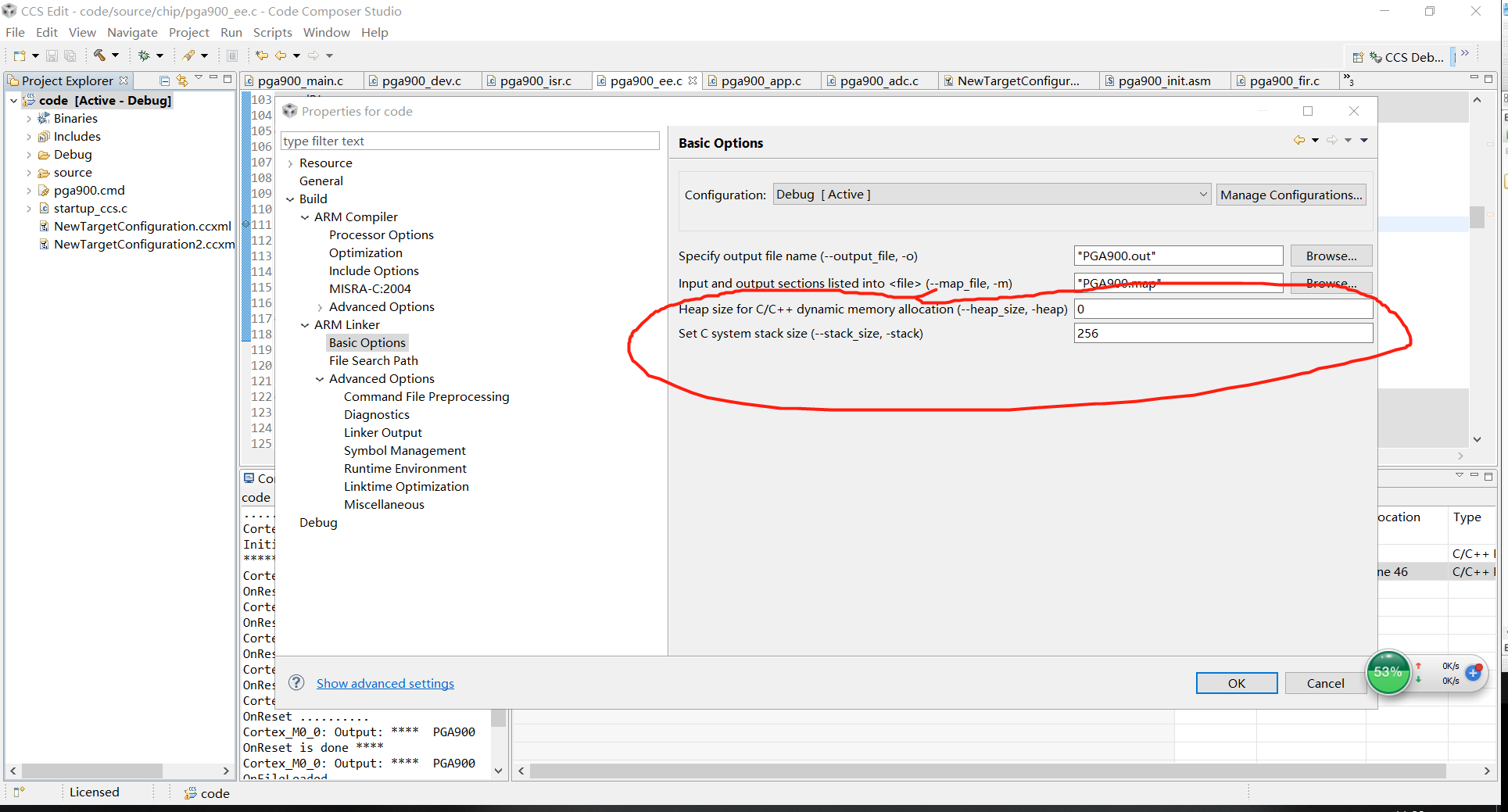Switch to the pga900_adc.c tab
Image resolution: width=1508 pixels, height=812 pixels.
(x=878, y=80)
